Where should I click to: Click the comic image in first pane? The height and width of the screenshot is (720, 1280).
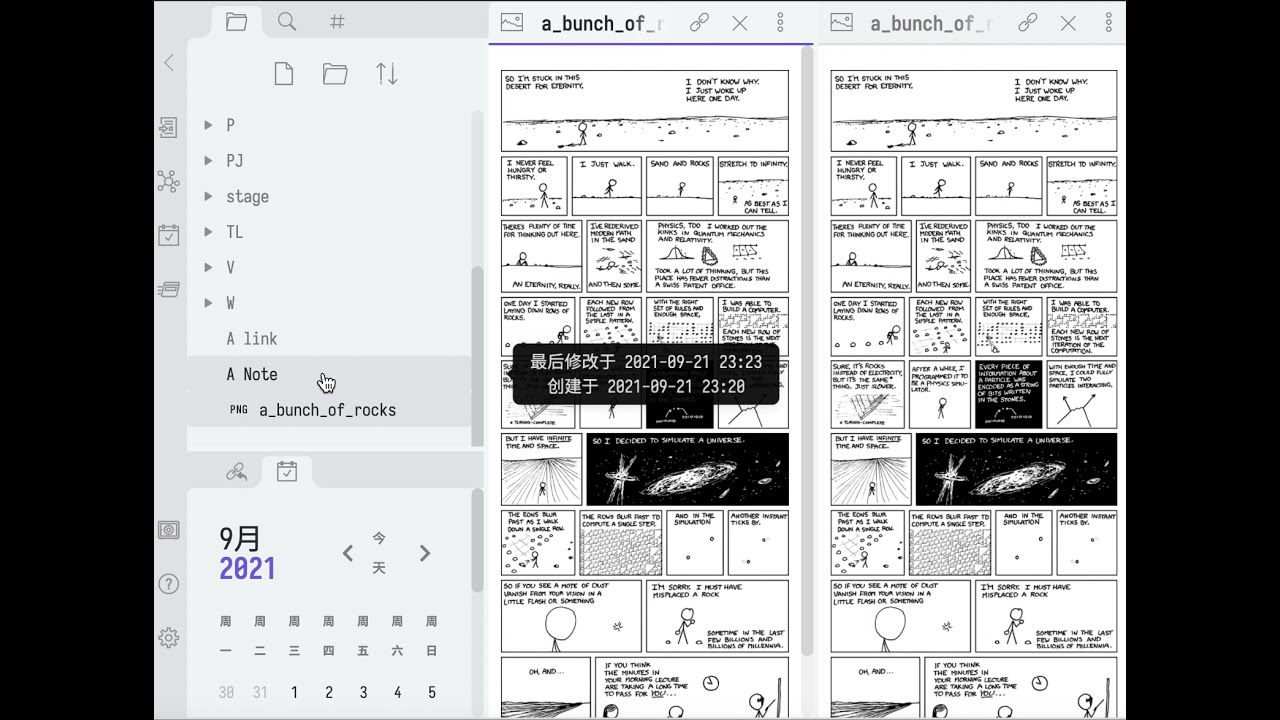point(645,393)
